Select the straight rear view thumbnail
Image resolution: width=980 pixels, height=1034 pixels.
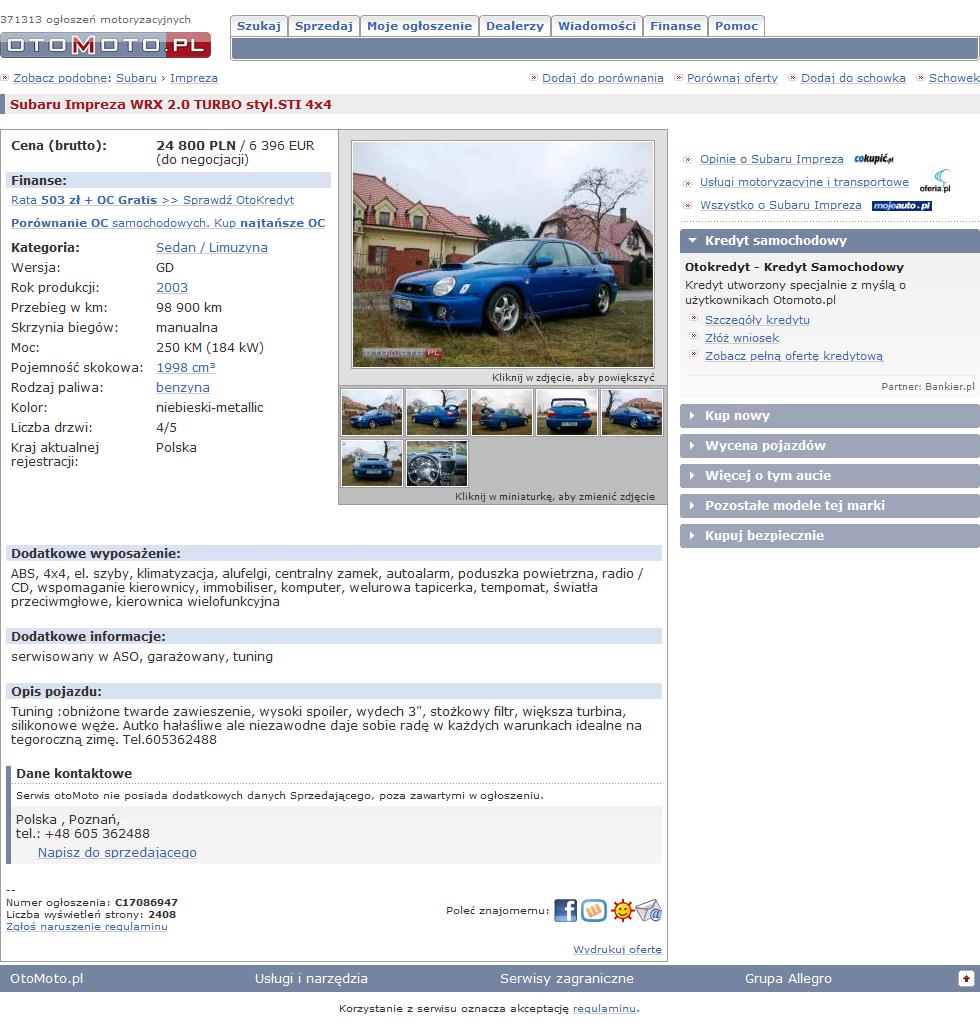(567, 412)
